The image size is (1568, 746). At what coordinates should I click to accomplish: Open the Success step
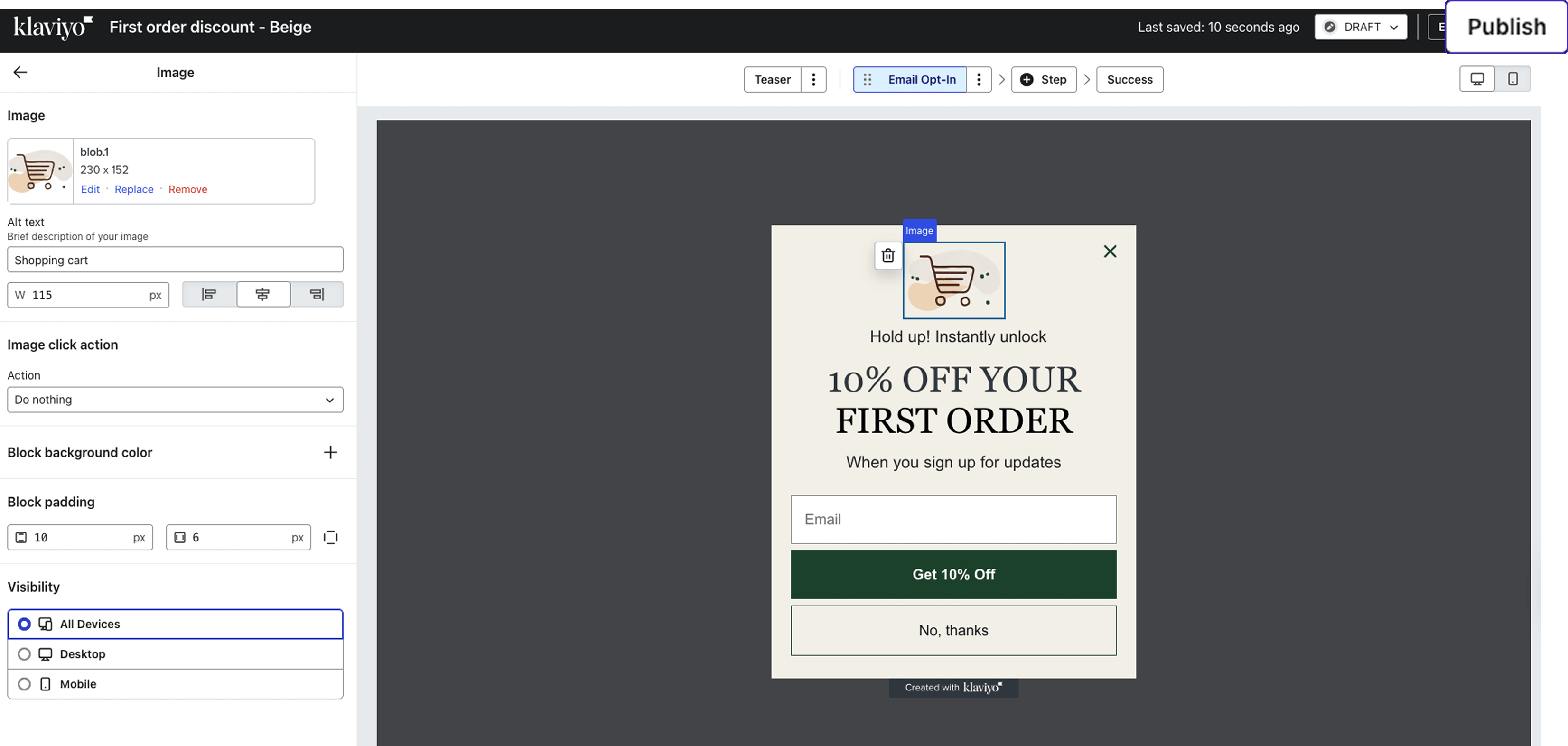1130,79
